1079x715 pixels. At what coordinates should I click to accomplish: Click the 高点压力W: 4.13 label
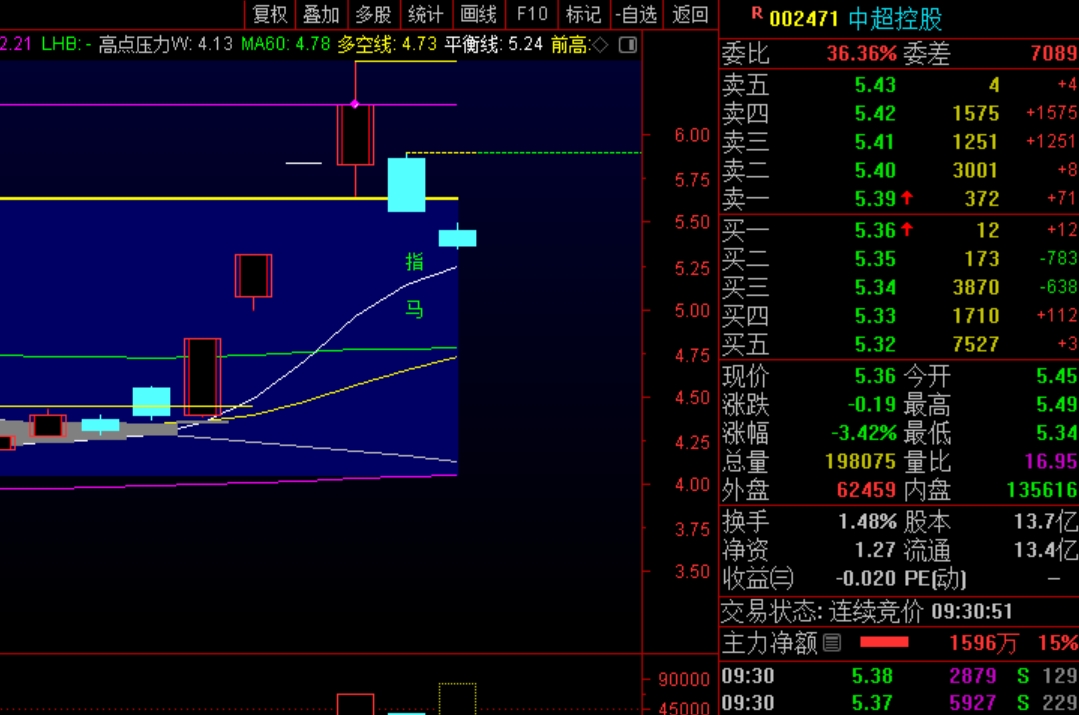(x=165, y=45)
